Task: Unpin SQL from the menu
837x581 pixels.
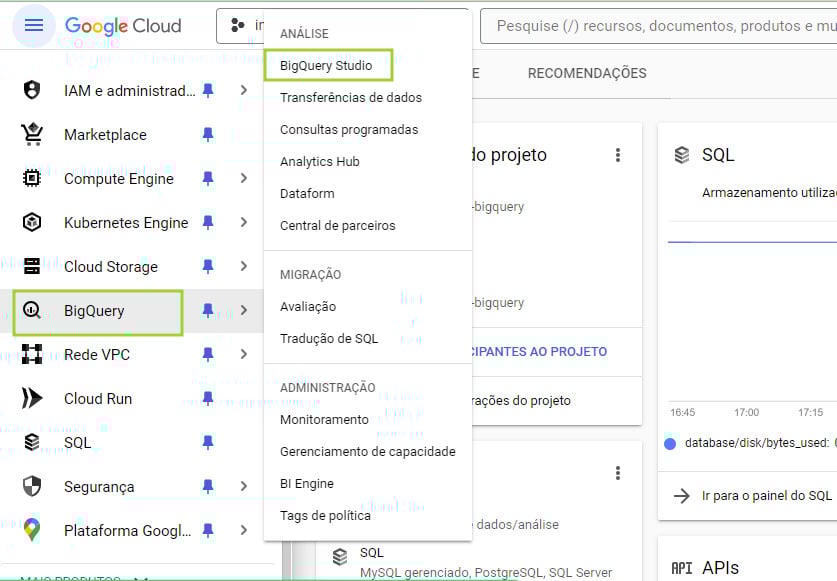Action: (208, 442)
